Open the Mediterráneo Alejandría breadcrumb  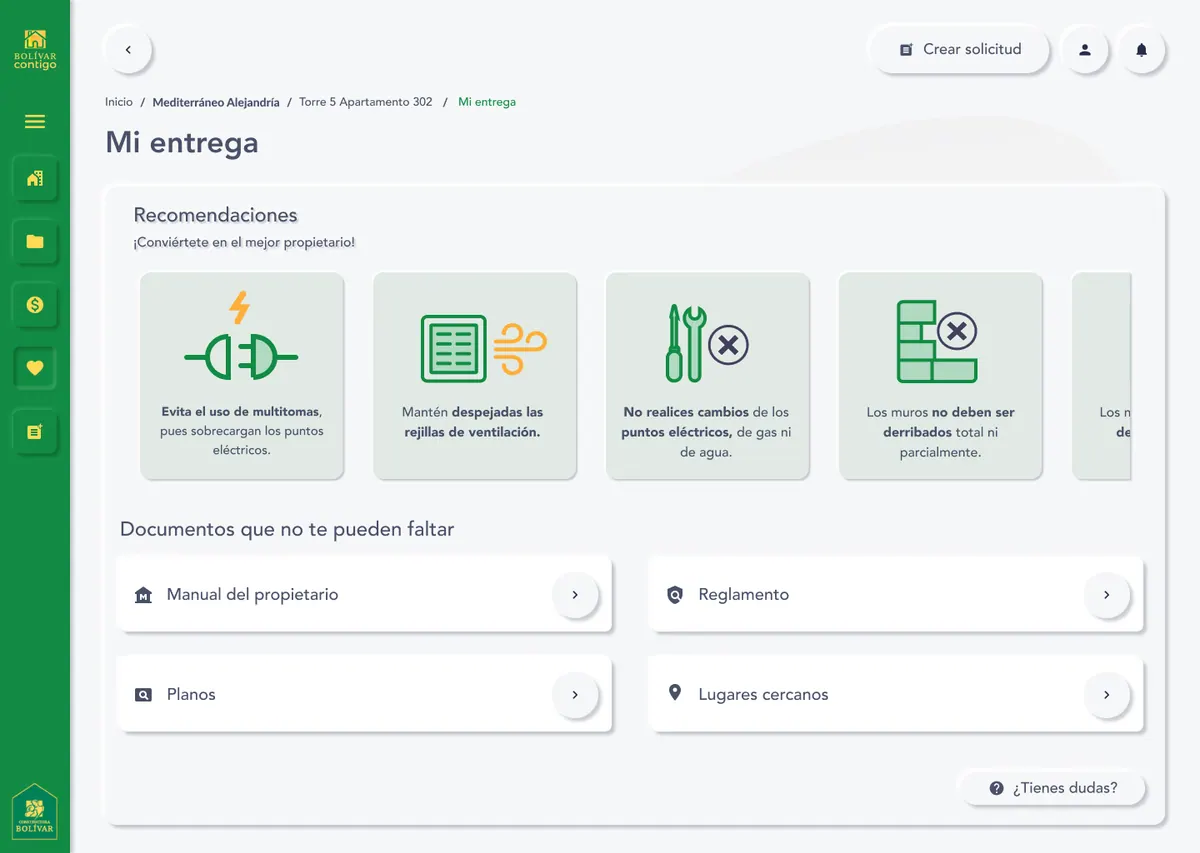[216, 102]
